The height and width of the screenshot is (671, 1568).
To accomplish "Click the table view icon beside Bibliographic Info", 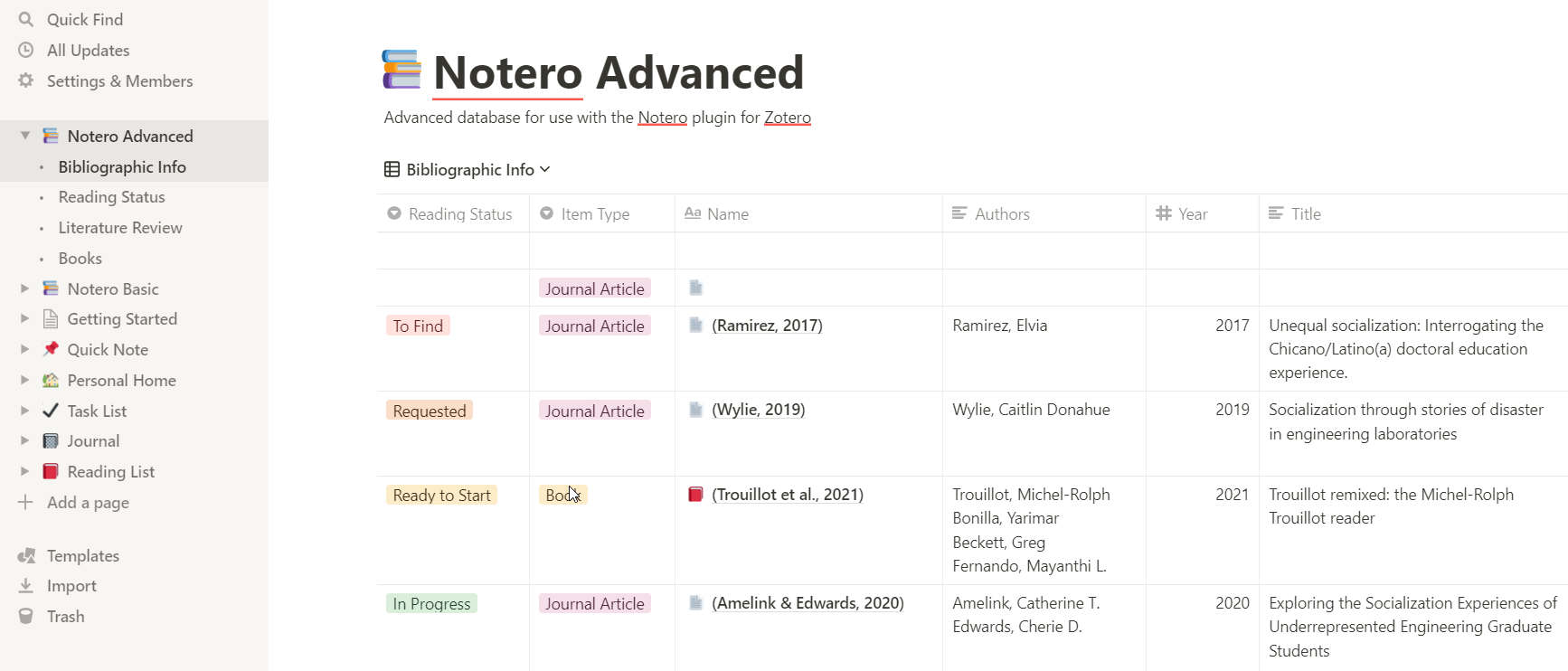I will point(392,169).
